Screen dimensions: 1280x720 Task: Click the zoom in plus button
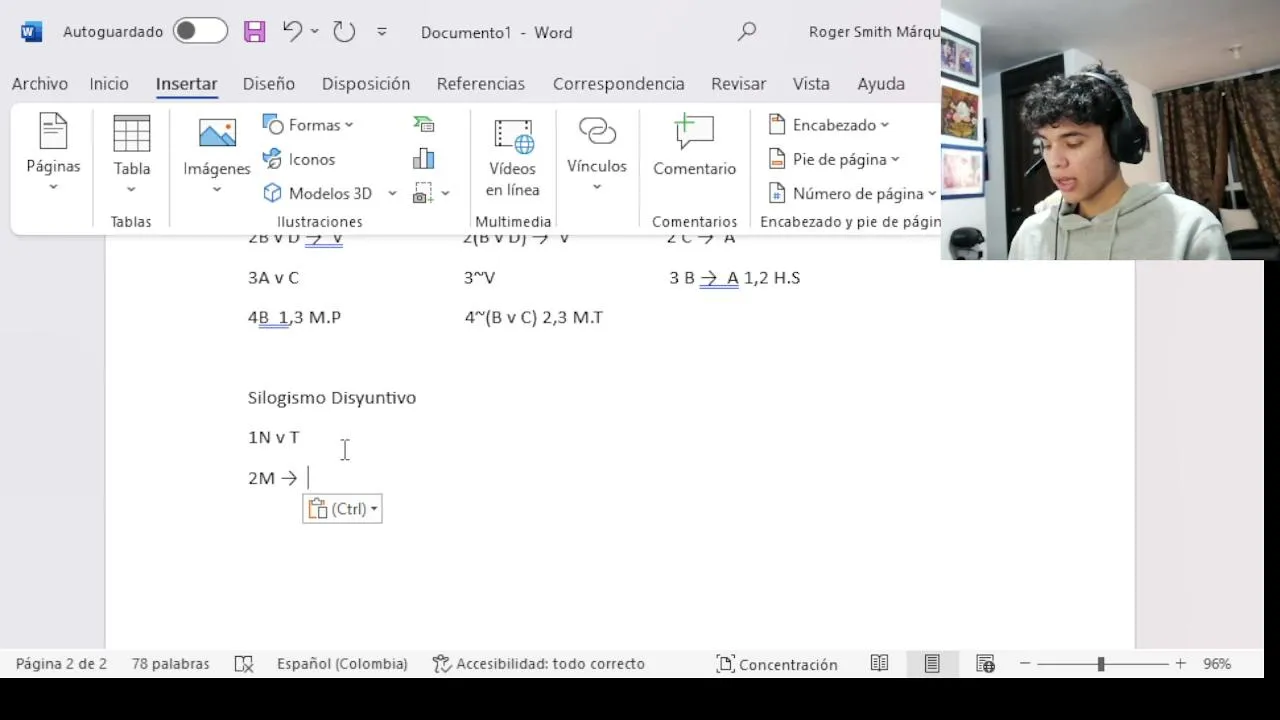coord(1181,664)
